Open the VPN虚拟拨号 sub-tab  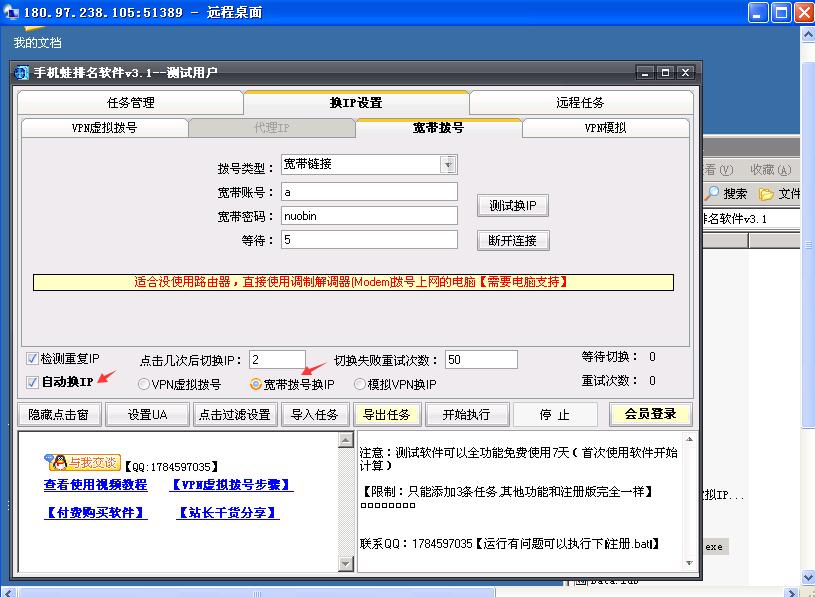[104, 128]
